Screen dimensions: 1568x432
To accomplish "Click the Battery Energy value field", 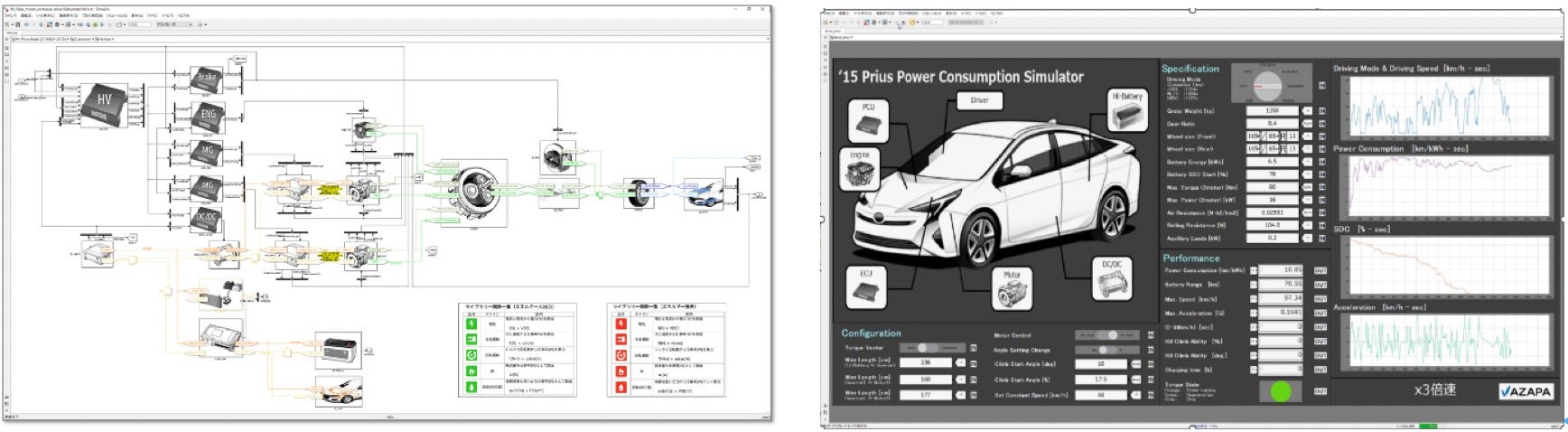I will pos(1272,162).
